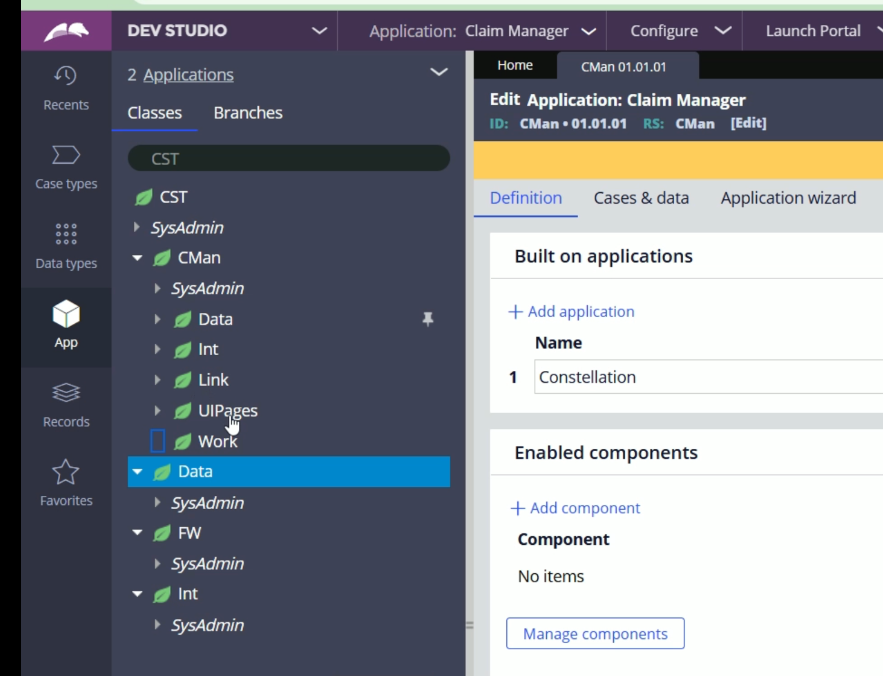This screenshot has width=883, height=676.
Task: Expand the Link class node
Action: (x=157, y=380)
